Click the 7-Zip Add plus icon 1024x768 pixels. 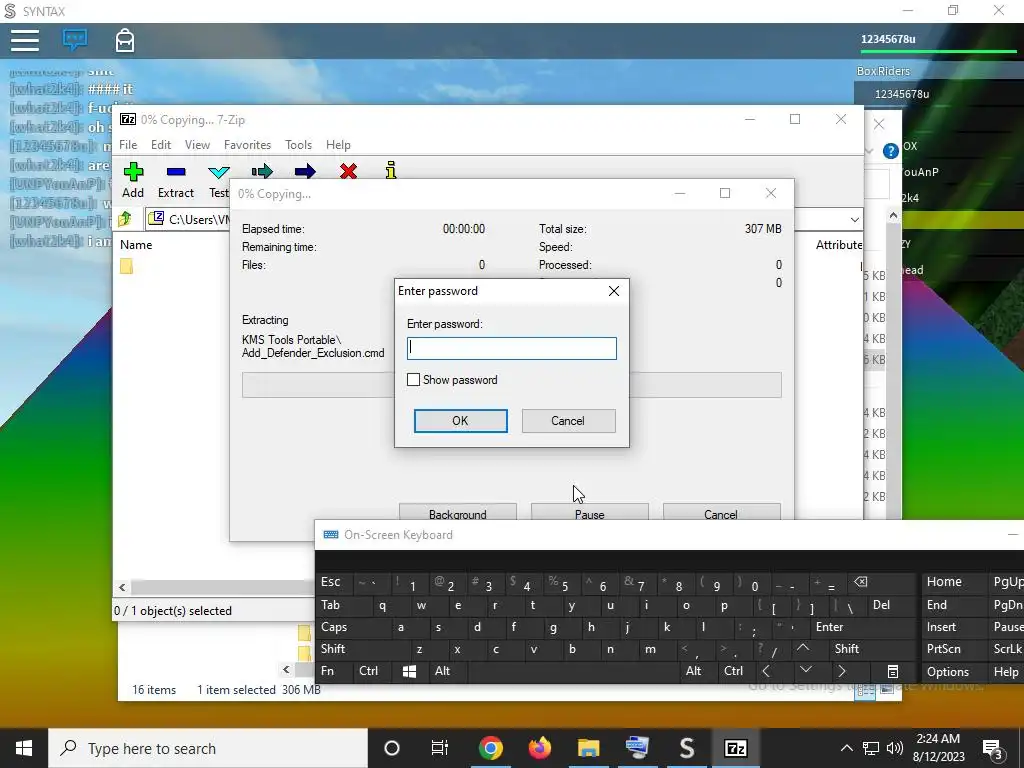(133, 172)
